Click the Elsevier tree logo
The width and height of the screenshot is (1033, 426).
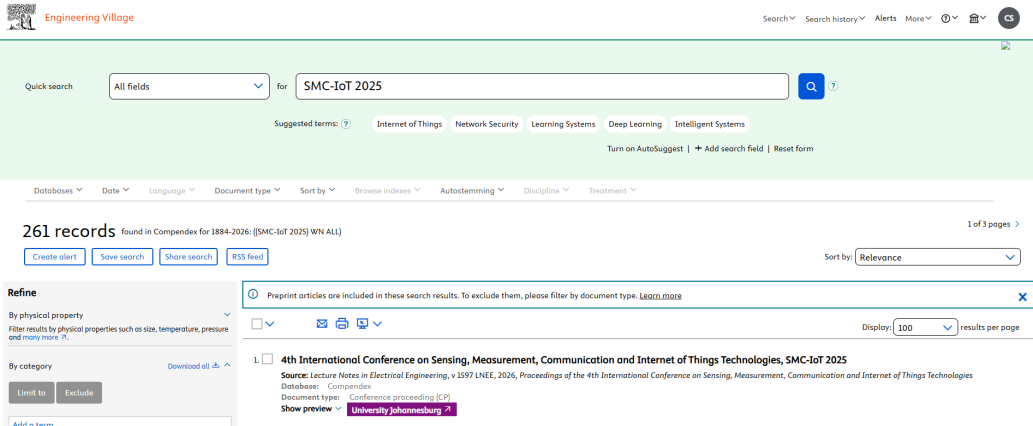(21, 17)
